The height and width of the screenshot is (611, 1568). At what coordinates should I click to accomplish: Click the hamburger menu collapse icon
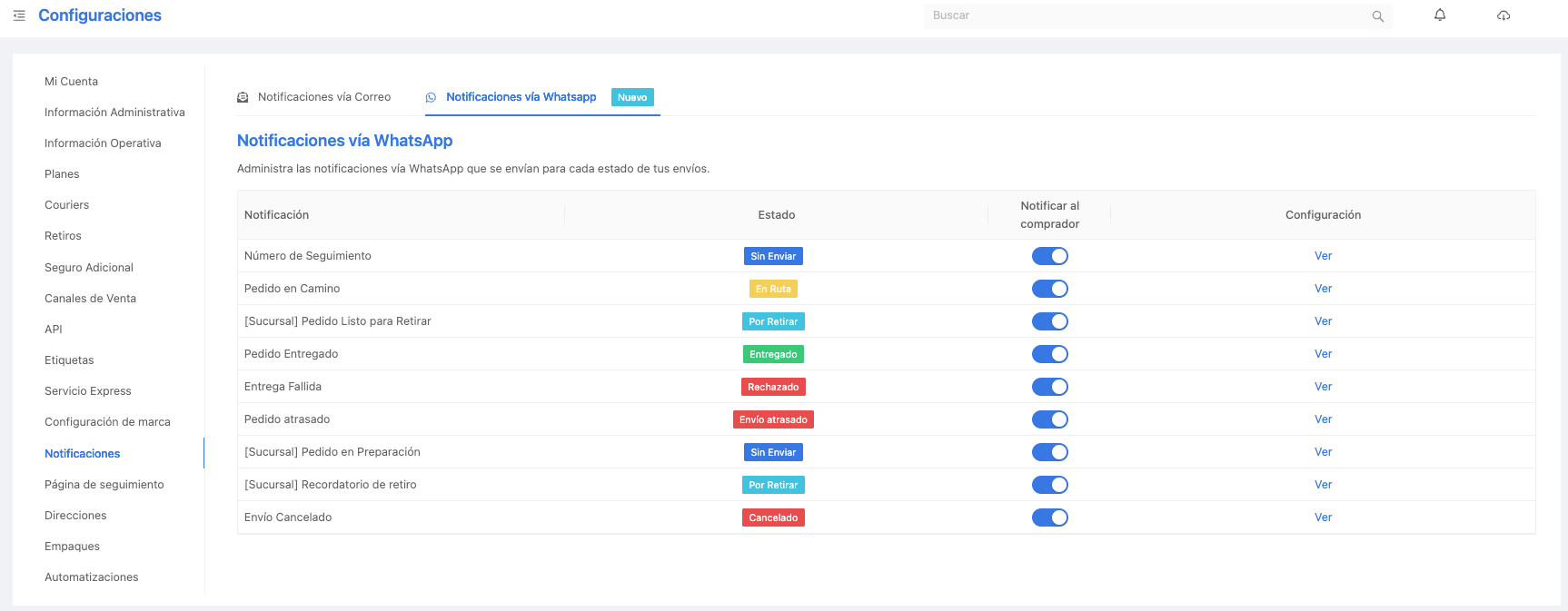(x=19, y=15)
